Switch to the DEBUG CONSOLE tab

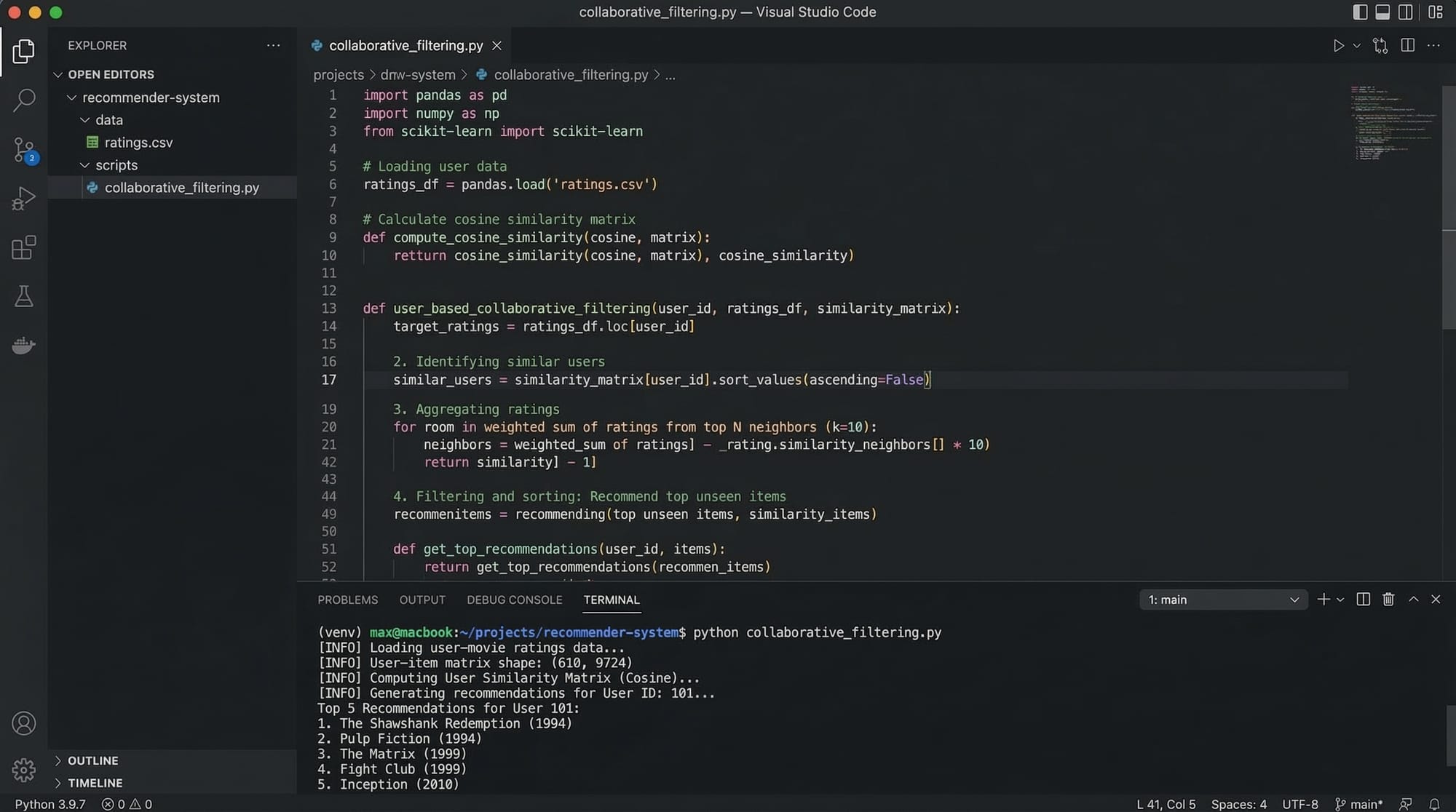coord(514,600)
